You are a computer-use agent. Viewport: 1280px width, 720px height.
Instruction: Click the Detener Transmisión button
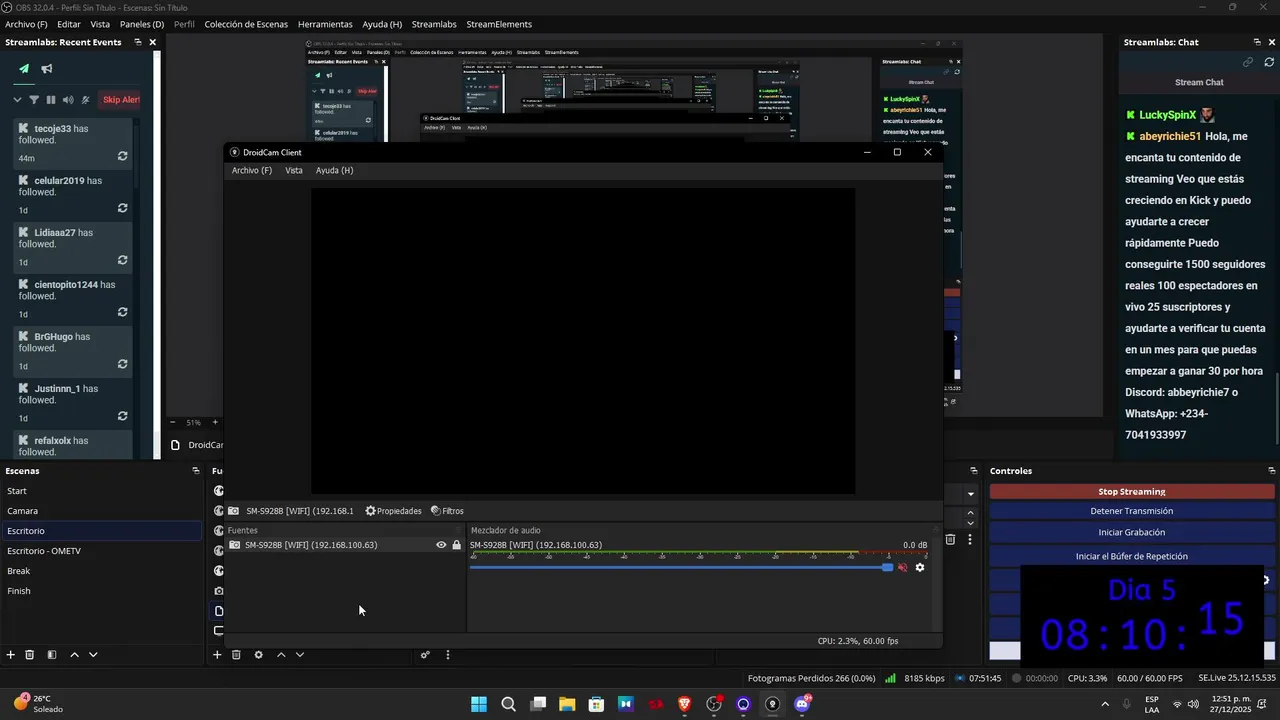1132,511
